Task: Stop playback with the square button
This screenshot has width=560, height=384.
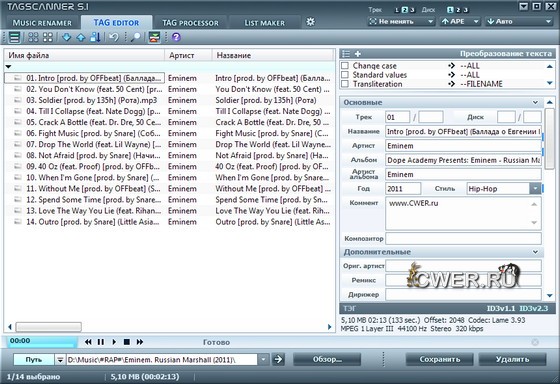Action: tap(126, 342)
